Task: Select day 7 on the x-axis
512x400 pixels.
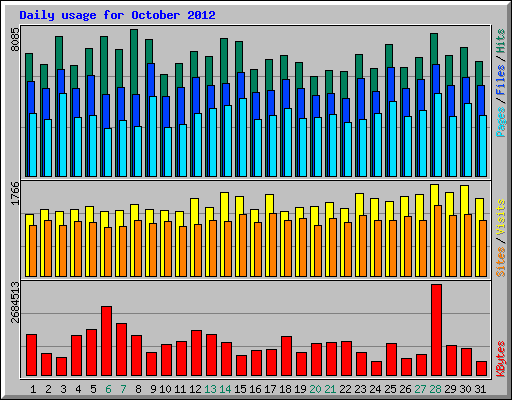Action: 123,389
